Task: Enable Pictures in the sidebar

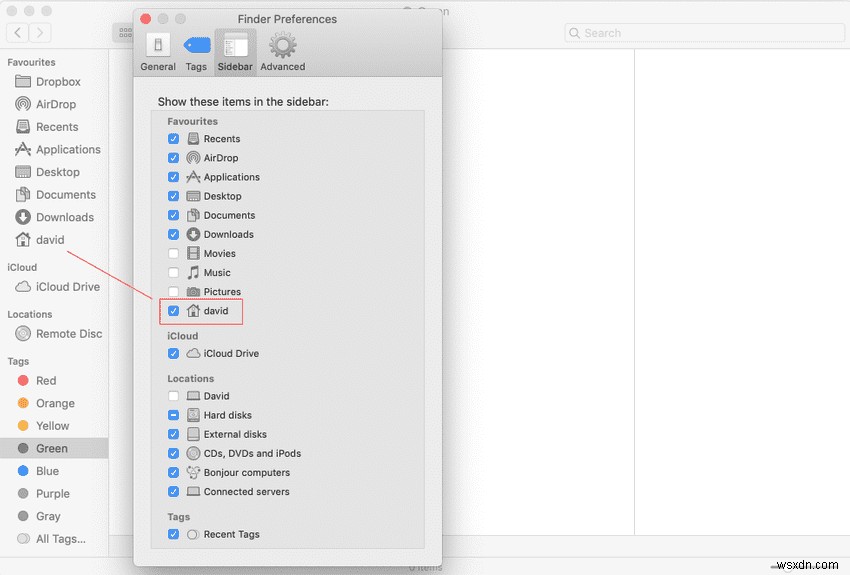Action: pyautogui.click(x=173, y=292)
